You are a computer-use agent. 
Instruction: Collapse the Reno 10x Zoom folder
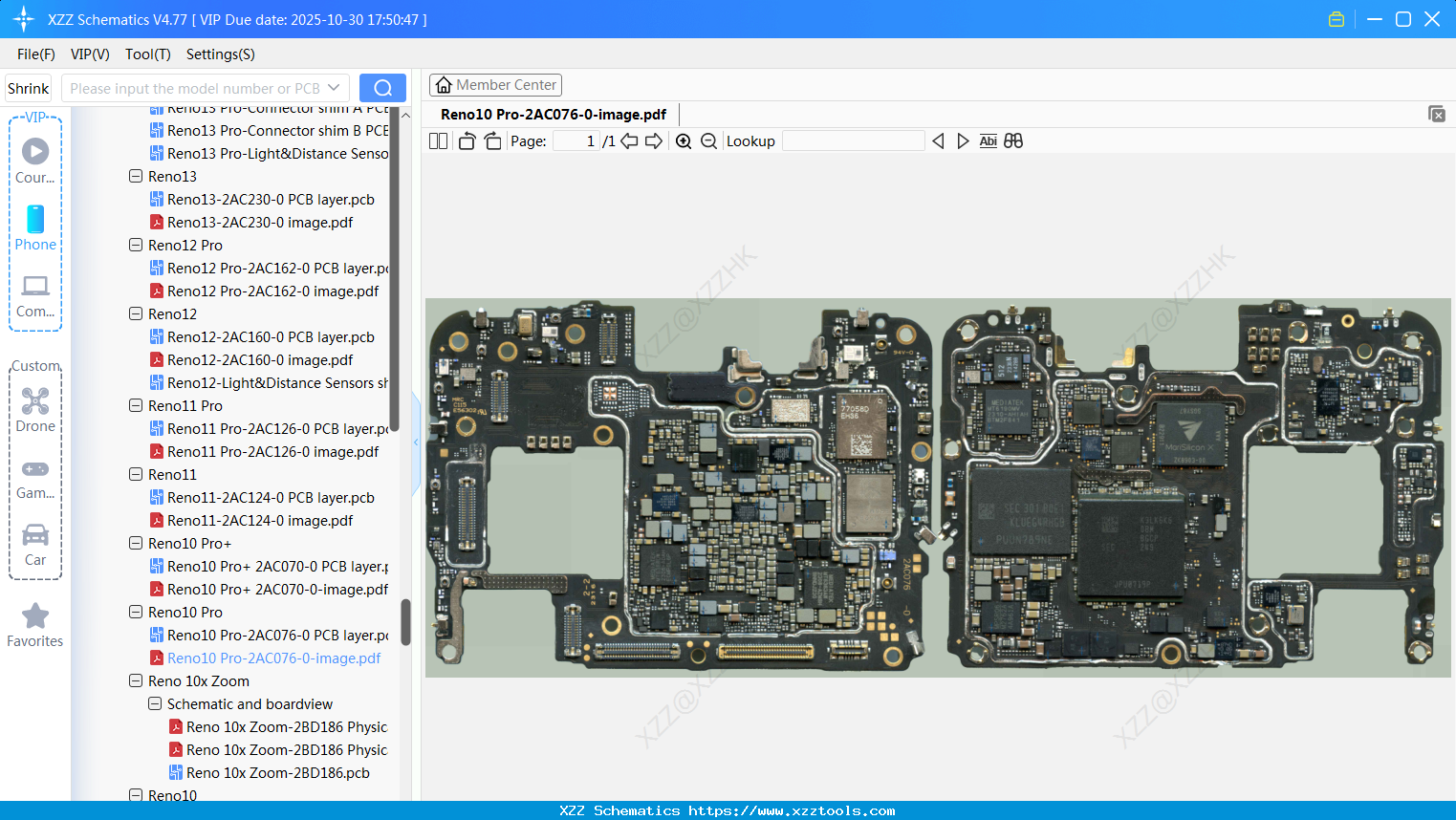[x=136, y=680]
